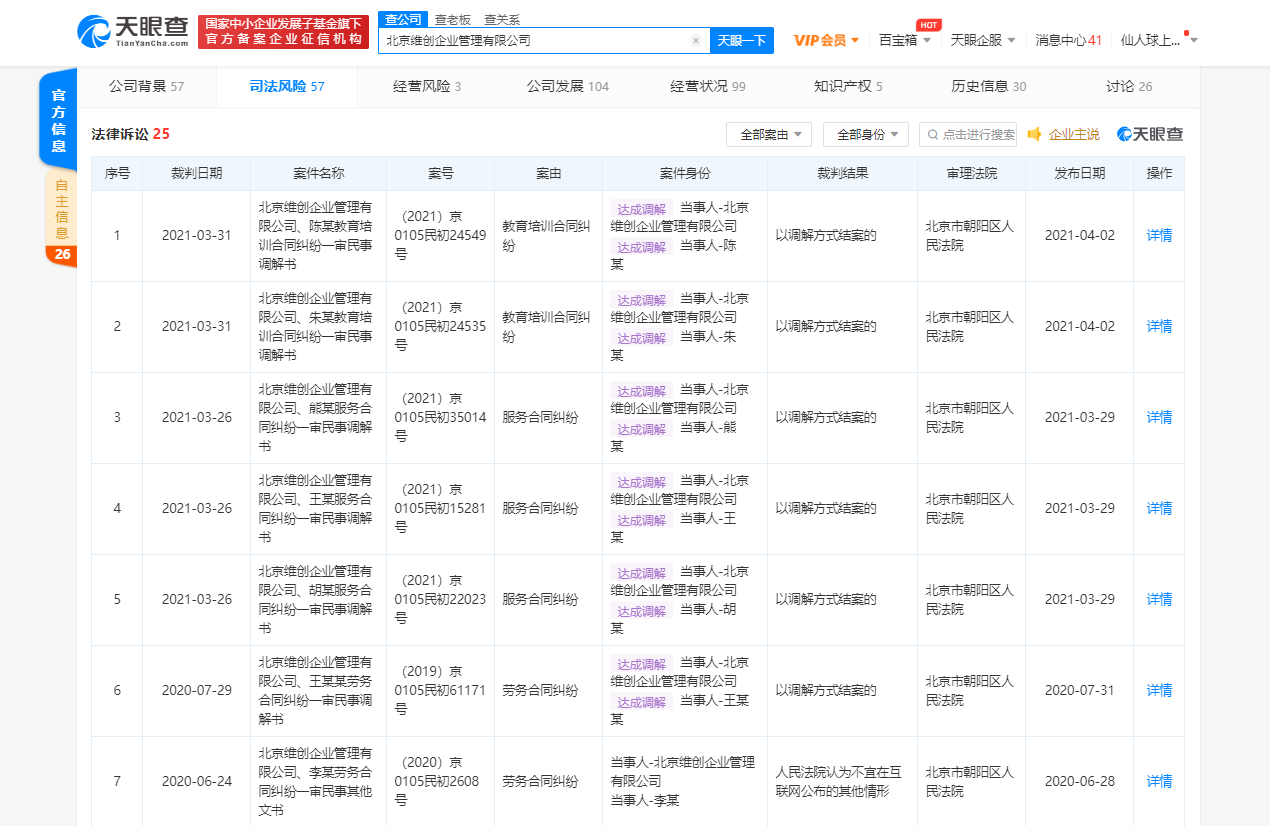Open 详情 for case row 6

[1159, 690]
